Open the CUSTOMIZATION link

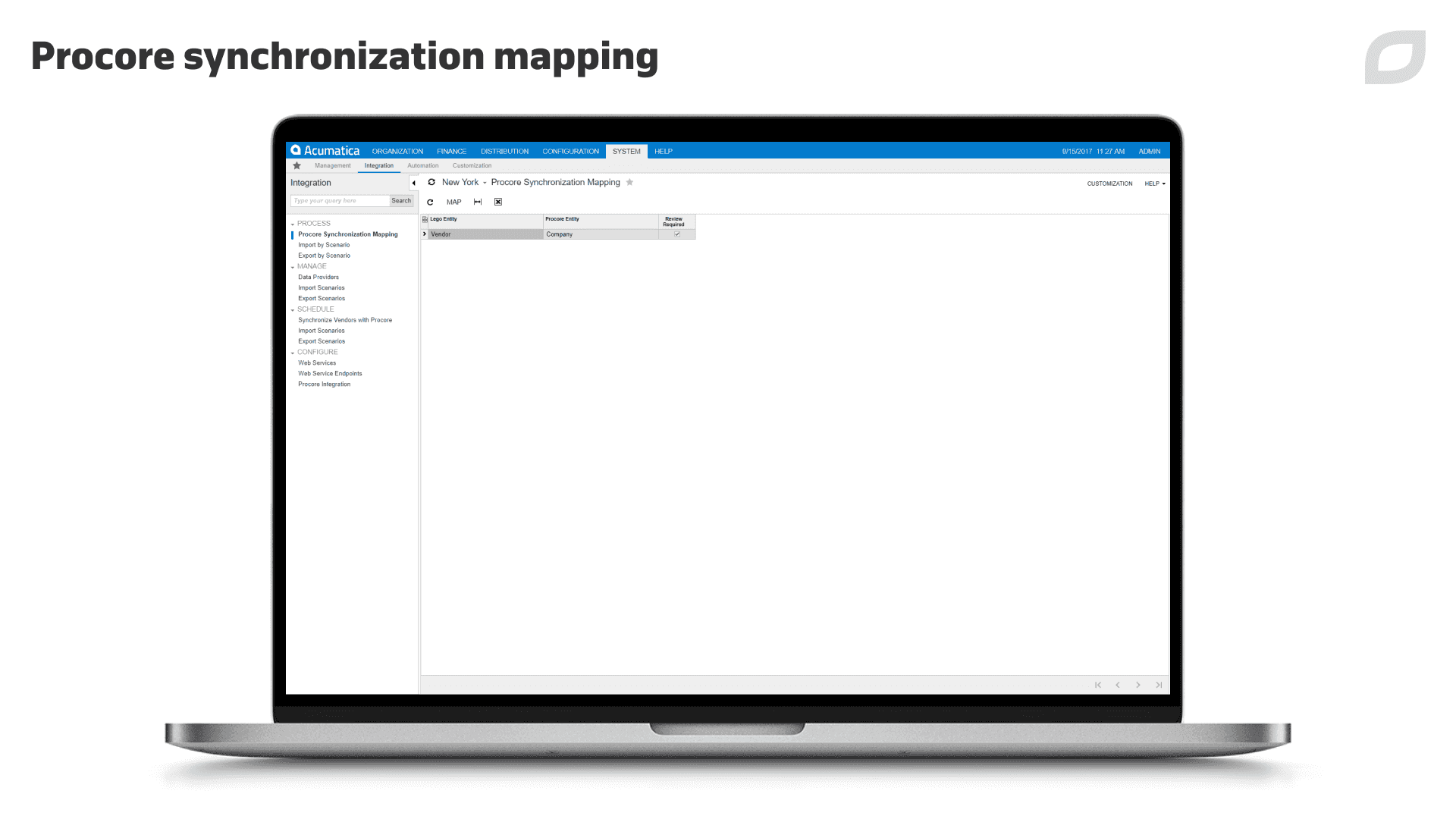(1109, 184)
